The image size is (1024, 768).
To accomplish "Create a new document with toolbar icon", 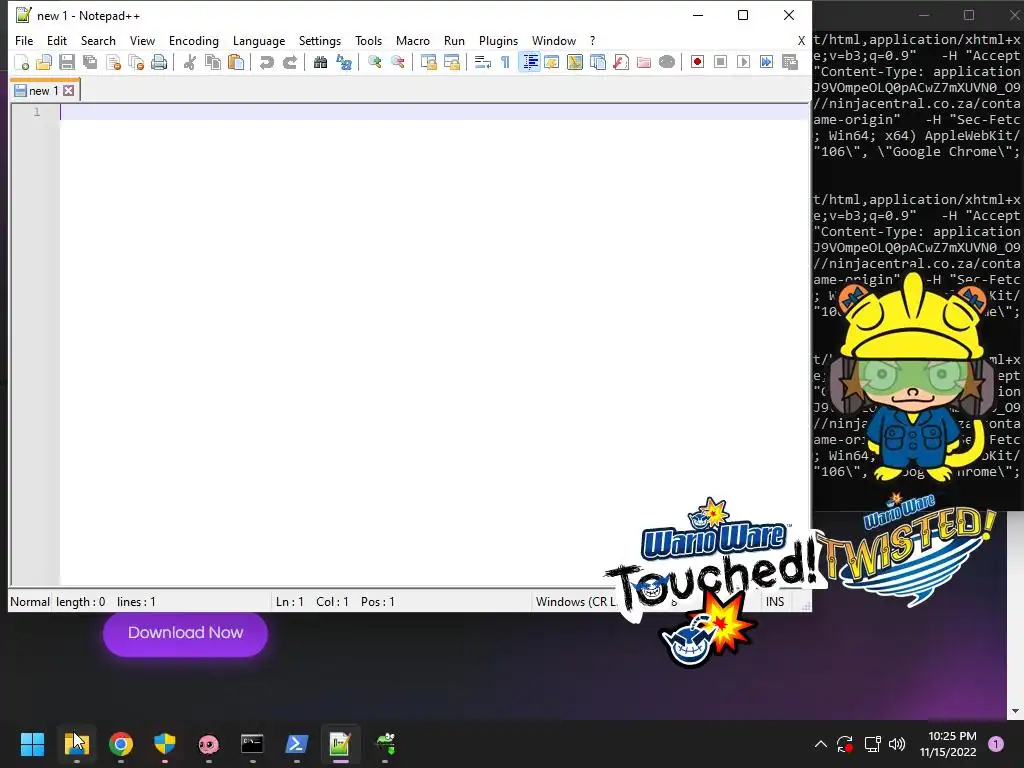I will [x=22, y=62].
